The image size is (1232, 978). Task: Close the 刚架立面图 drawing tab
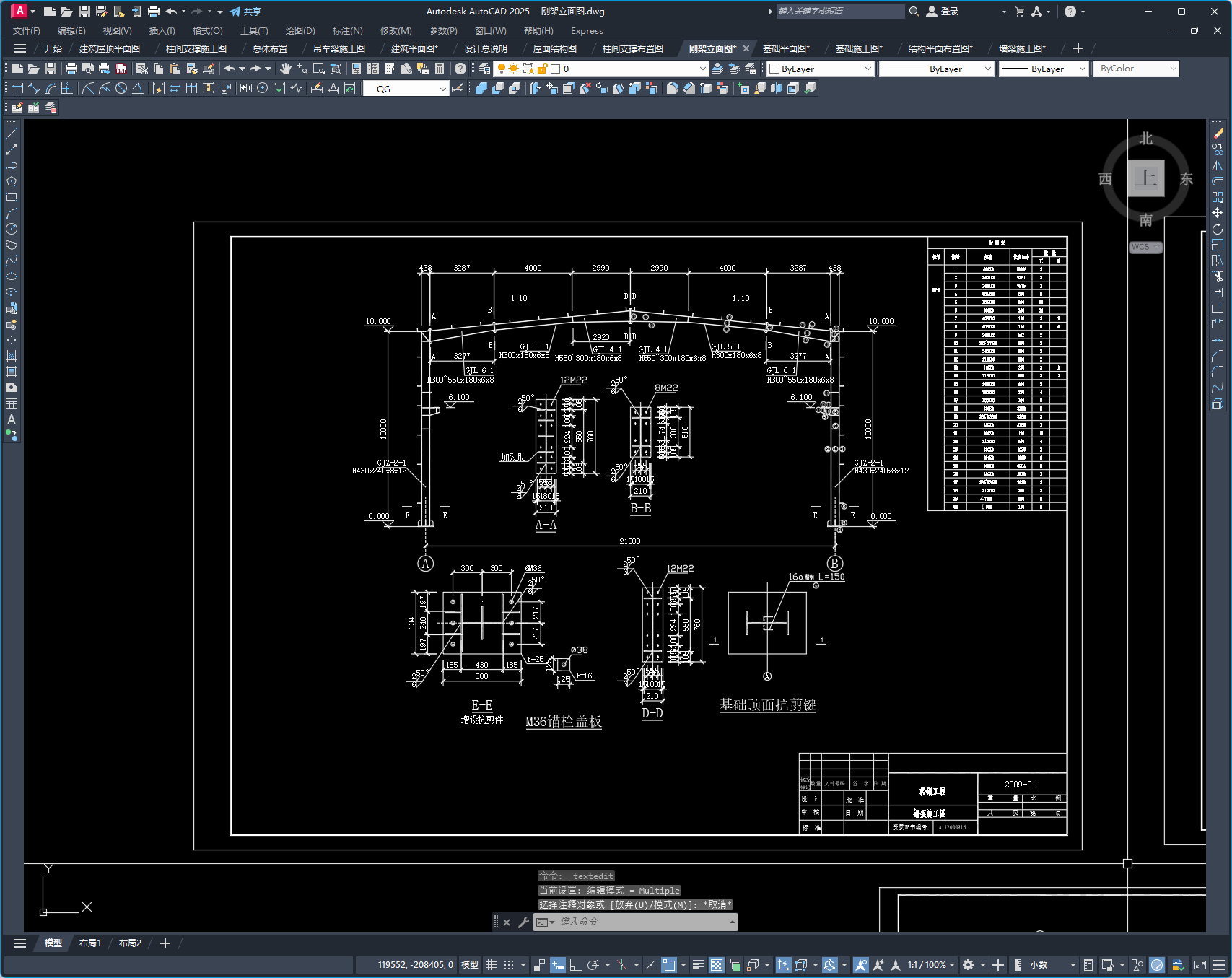tap(746, 48)
